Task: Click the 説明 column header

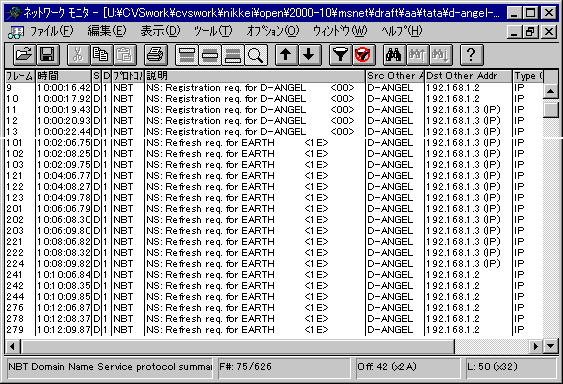Action: click(x=255, y=76)
